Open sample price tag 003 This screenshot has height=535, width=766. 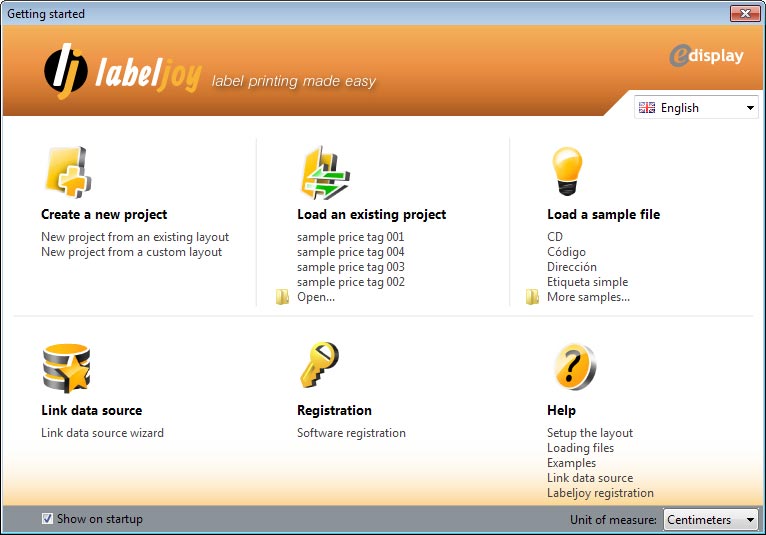coord(351,267)
